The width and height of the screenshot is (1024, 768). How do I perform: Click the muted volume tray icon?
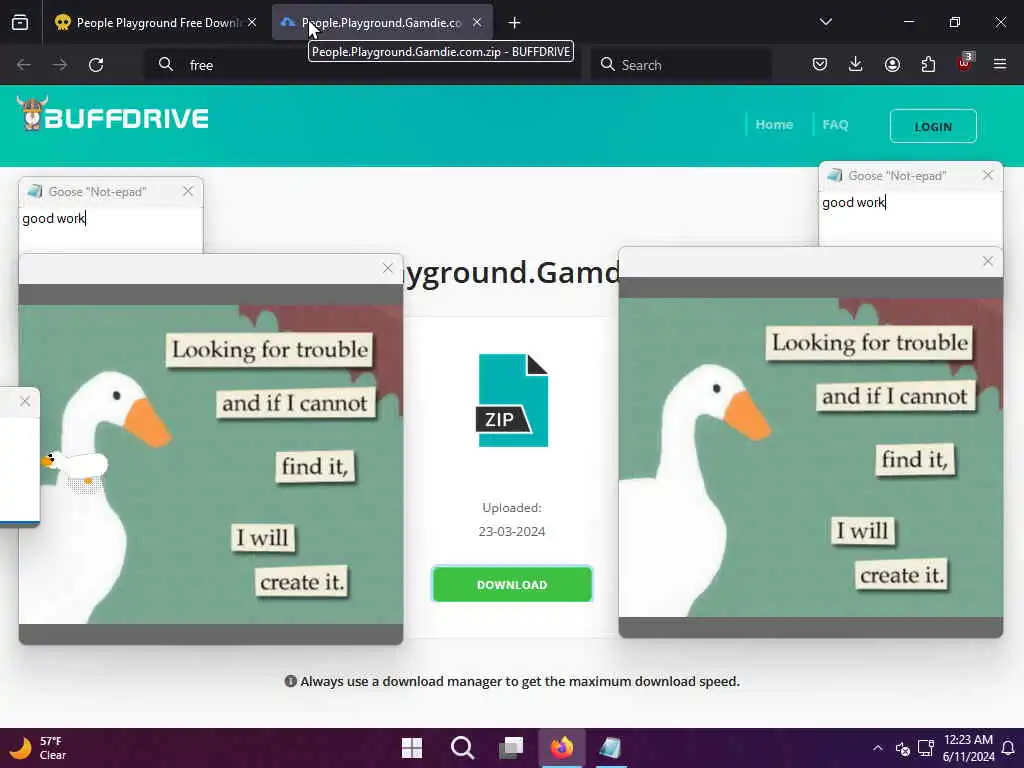click(x=903, y=748)
